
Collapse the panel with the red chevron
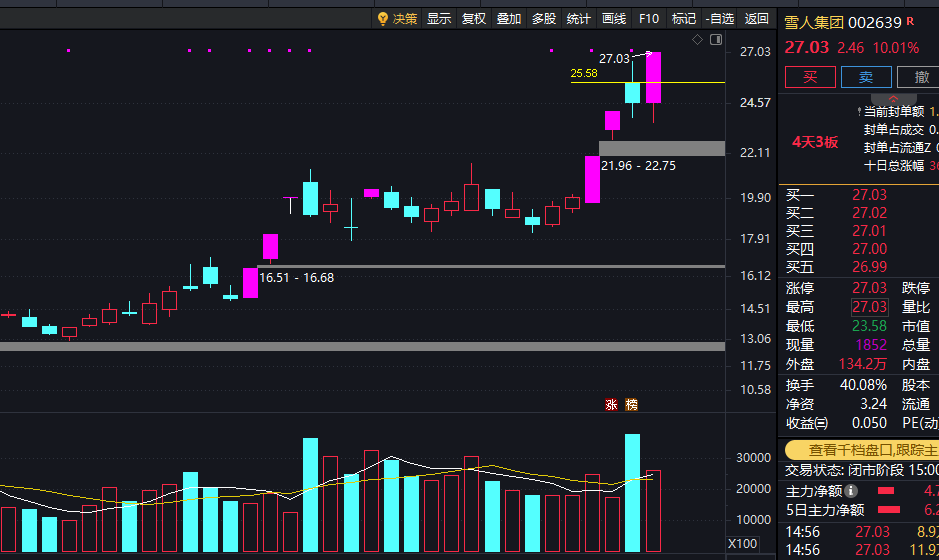coord(893,99)
